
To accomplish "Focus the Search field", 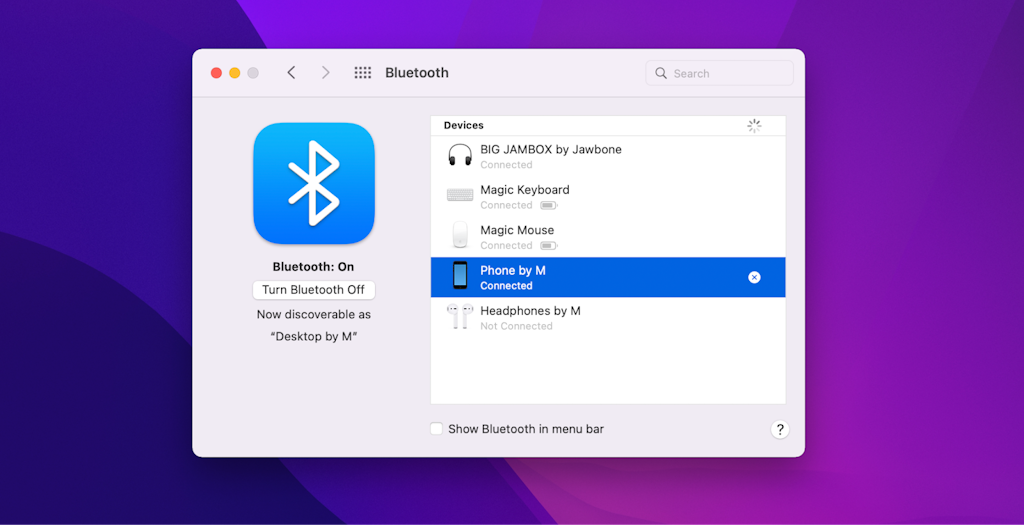I will [x=719, y=73].
